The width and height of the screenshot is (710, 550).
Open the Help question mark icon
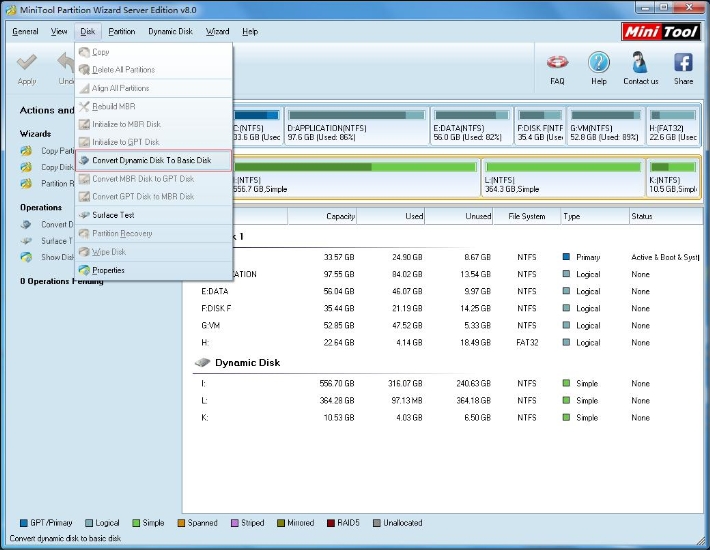(599, 62)
